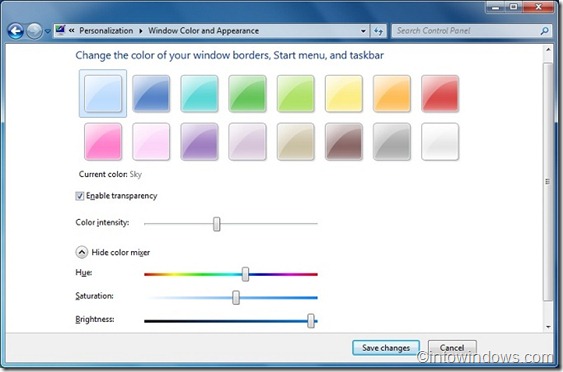The width and height of the screenshot is (563, 372).
Task: Select the tan Taupe color swatch
Action: [296, 141]
